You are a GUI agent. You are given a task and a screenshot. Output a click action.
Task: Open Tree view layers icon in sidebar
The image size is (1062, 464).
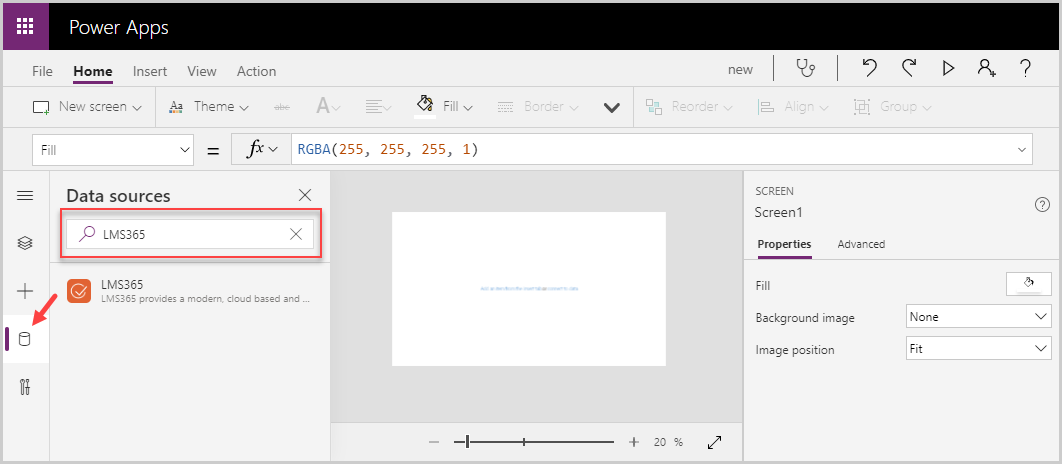click(25, 243)
